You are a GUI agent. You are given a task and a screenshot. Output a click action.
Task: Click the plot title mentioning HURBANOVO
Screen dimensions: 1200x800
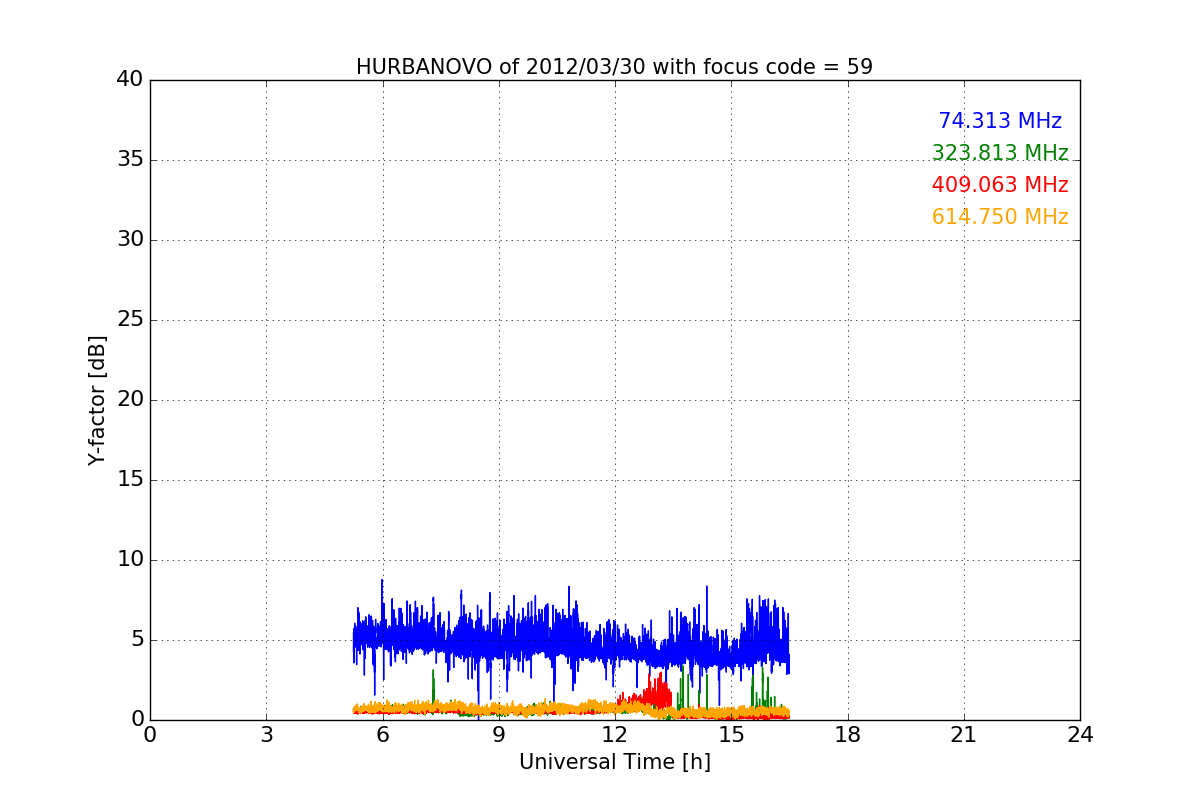(614, 67)
